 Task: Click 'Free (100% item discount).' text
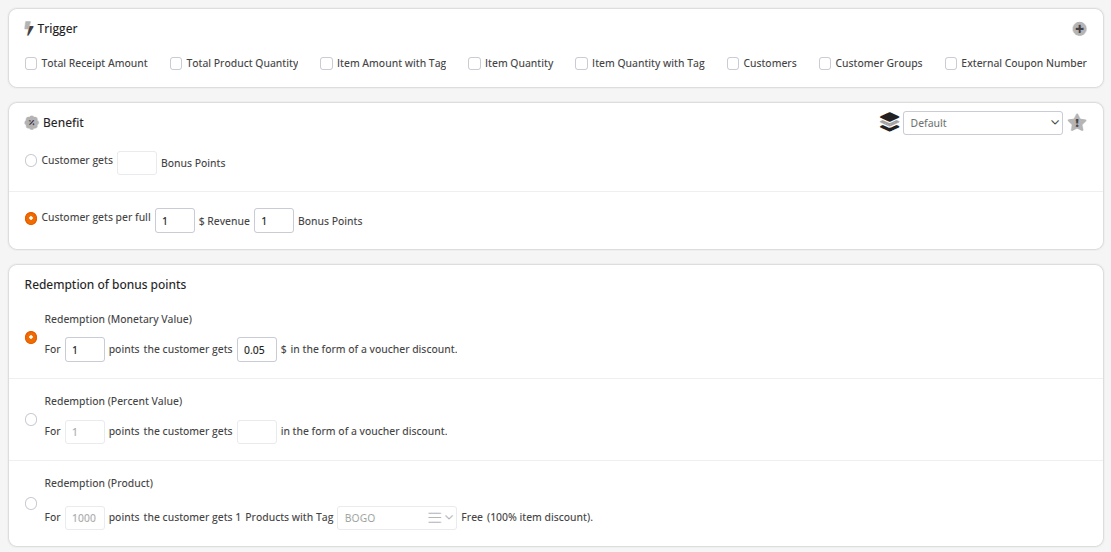(527, 517)
